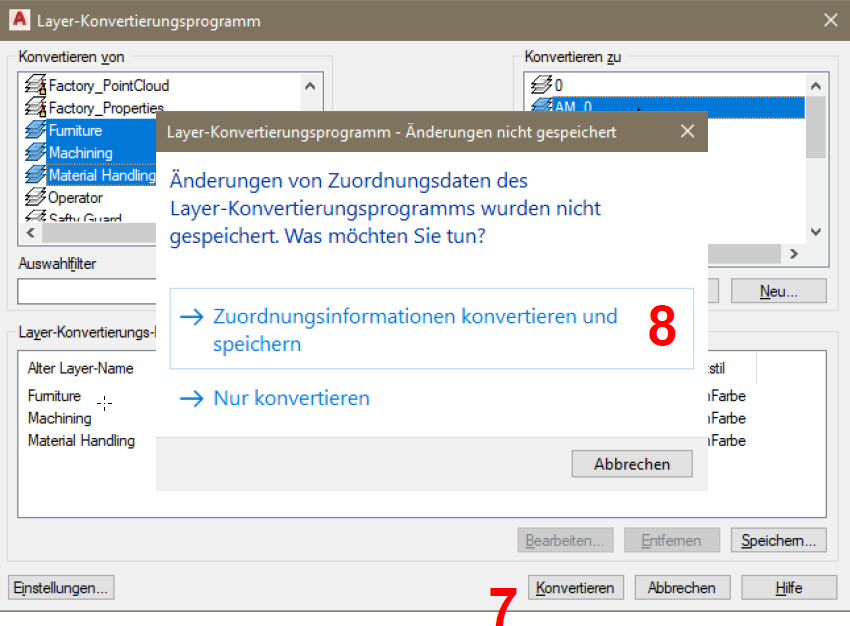
Task: Click Abbrechen in main converter window
Action: point(682,588)
